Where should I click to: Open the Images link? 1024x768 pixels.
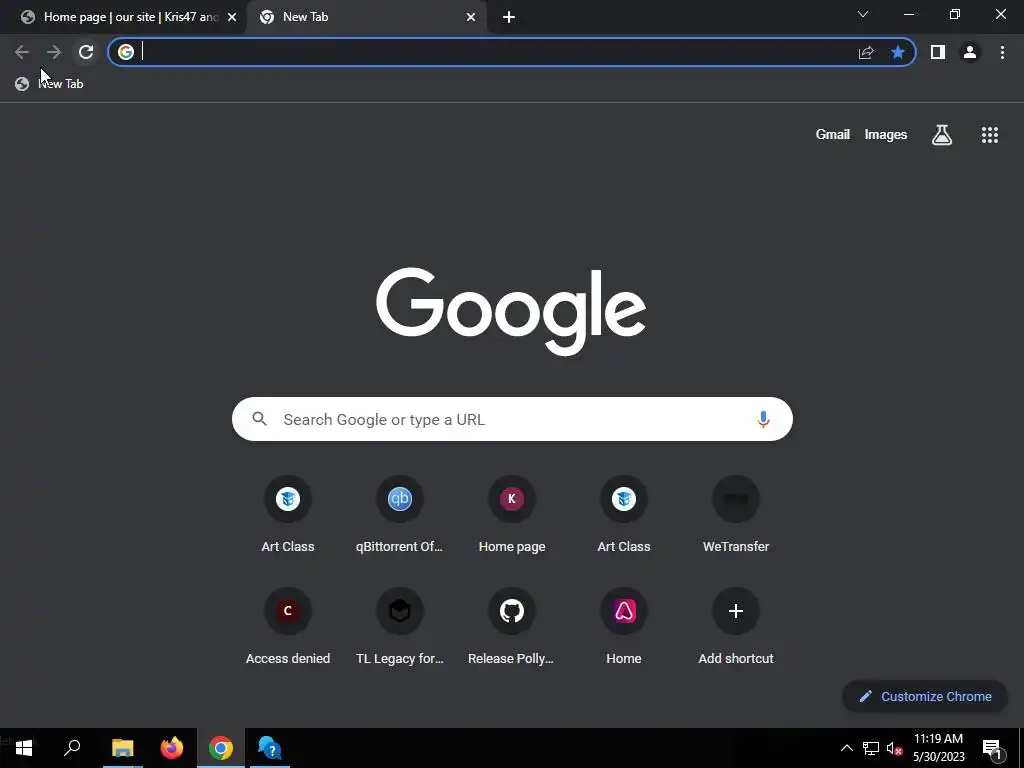coord(886,135)
